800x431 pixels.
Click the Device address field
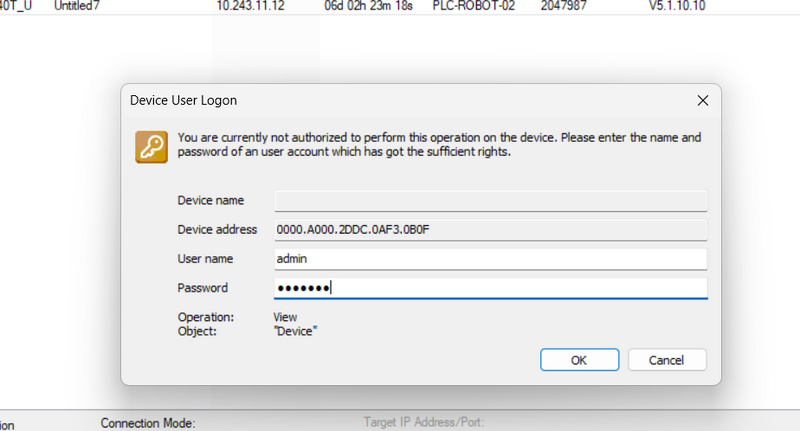click(490, 230)
